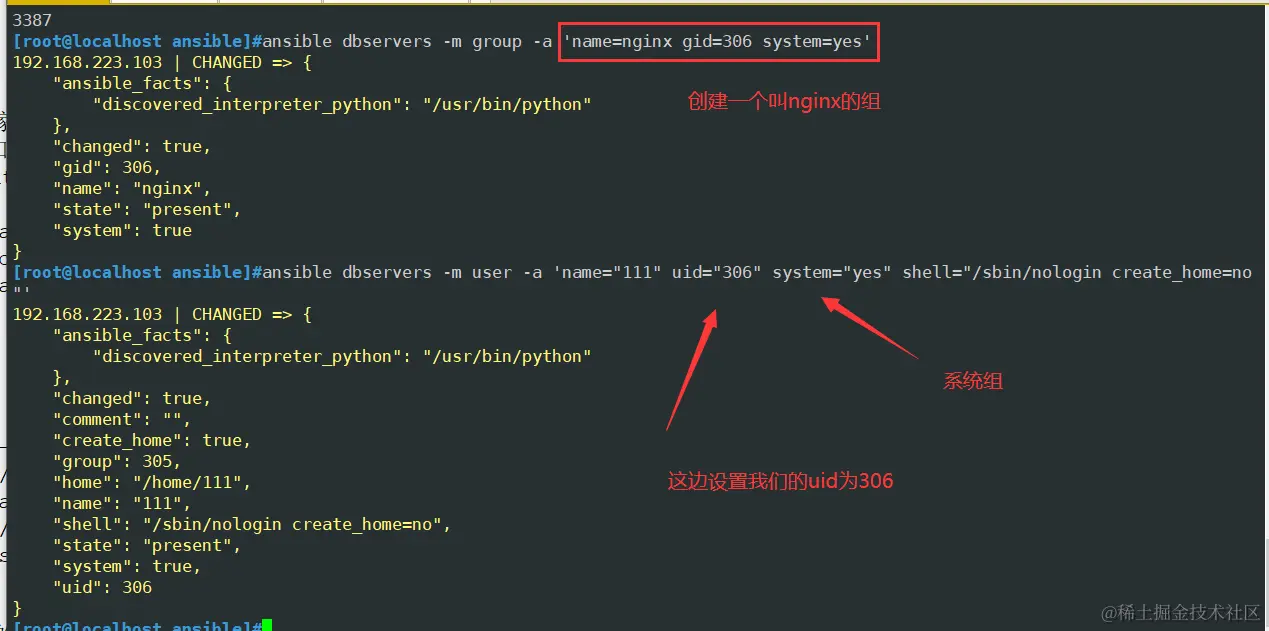The image size is (1269, 631).
Task: Select the output line "create_home": true,
Action: (152, 440)
